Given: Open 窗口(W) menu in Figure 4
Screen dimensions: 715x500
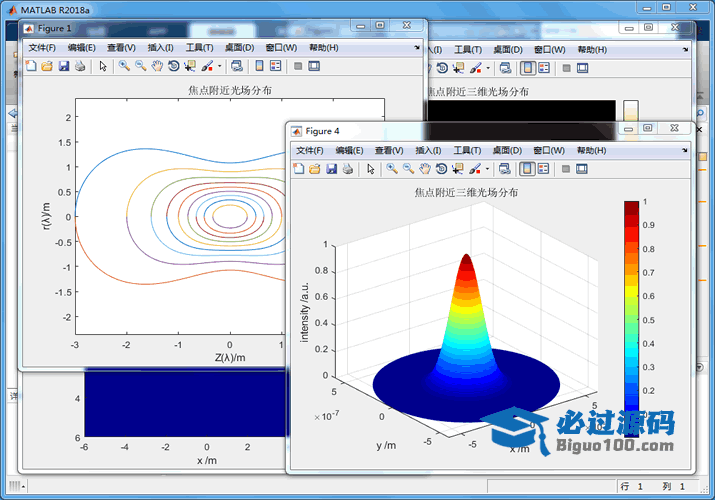Looking at the screenshot, I should point(549,151).
